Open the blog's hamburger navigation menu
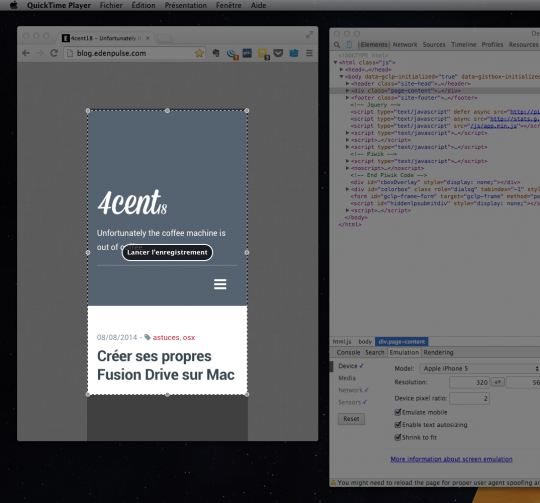The width and height of the screenshot is (540, 503). [220, 284]
